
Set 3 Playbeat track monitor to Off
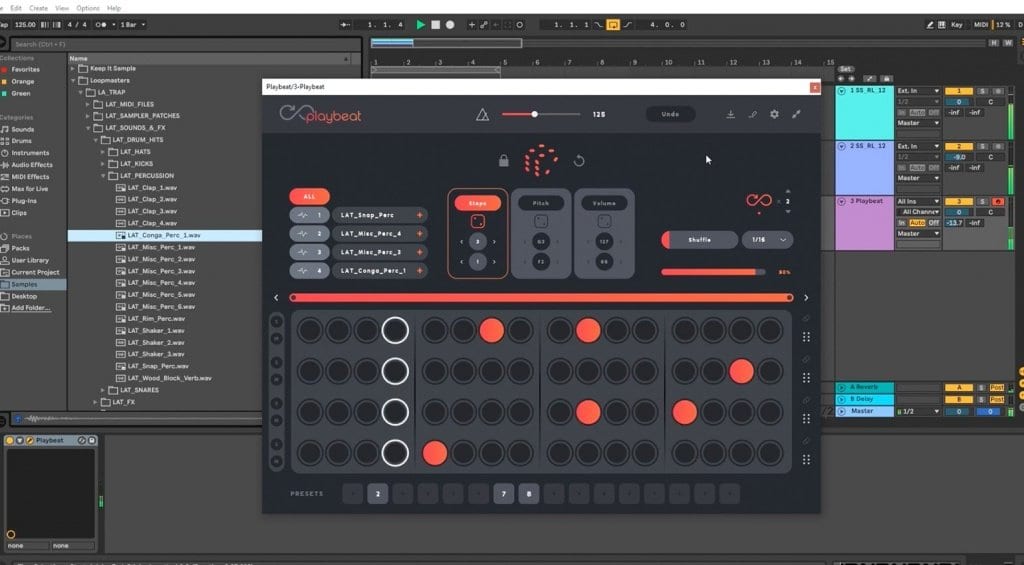click(x=934, y=223)
